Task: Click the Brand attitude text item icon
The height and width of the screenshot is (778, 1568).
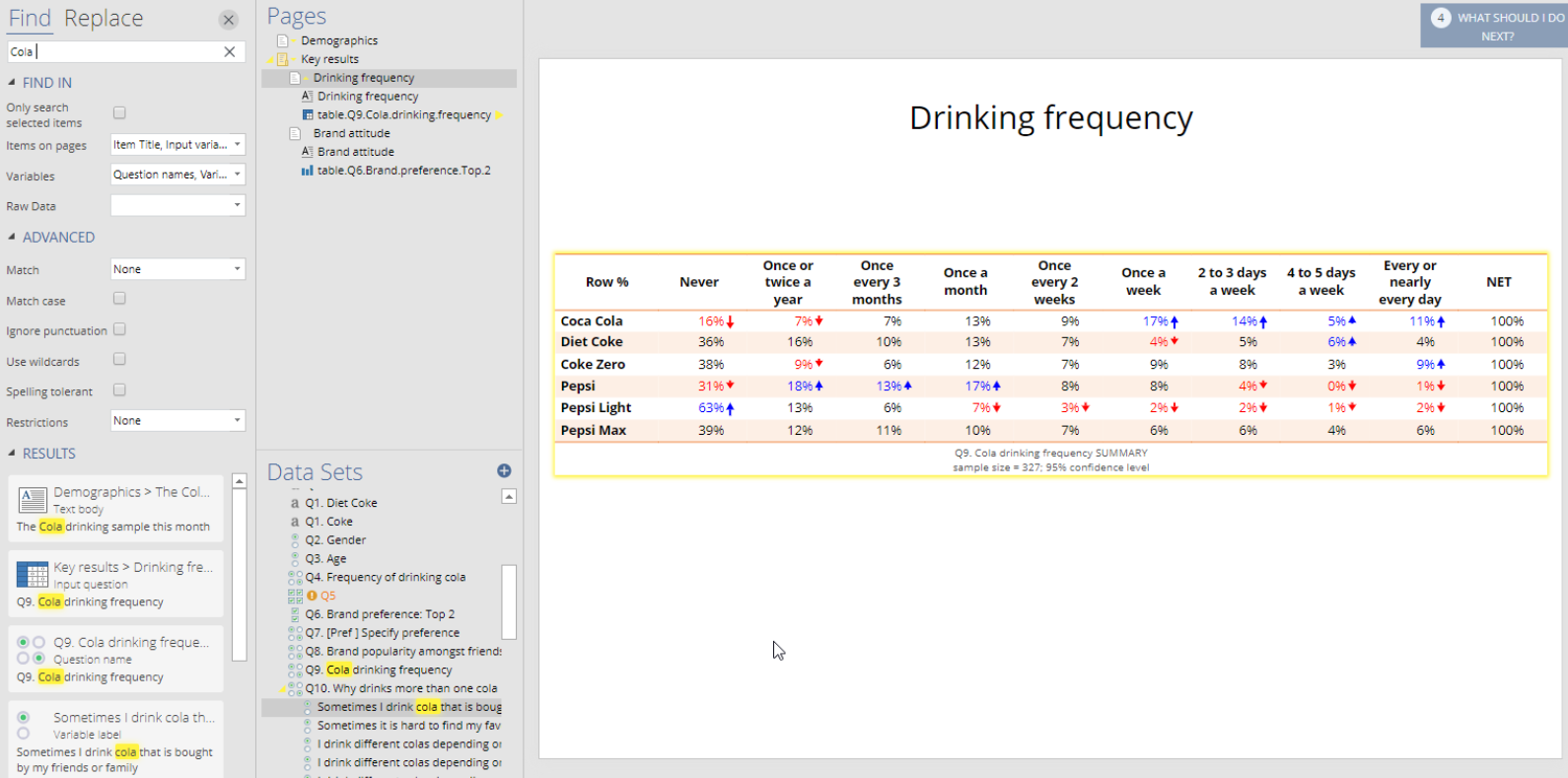Action: [308, 152]
